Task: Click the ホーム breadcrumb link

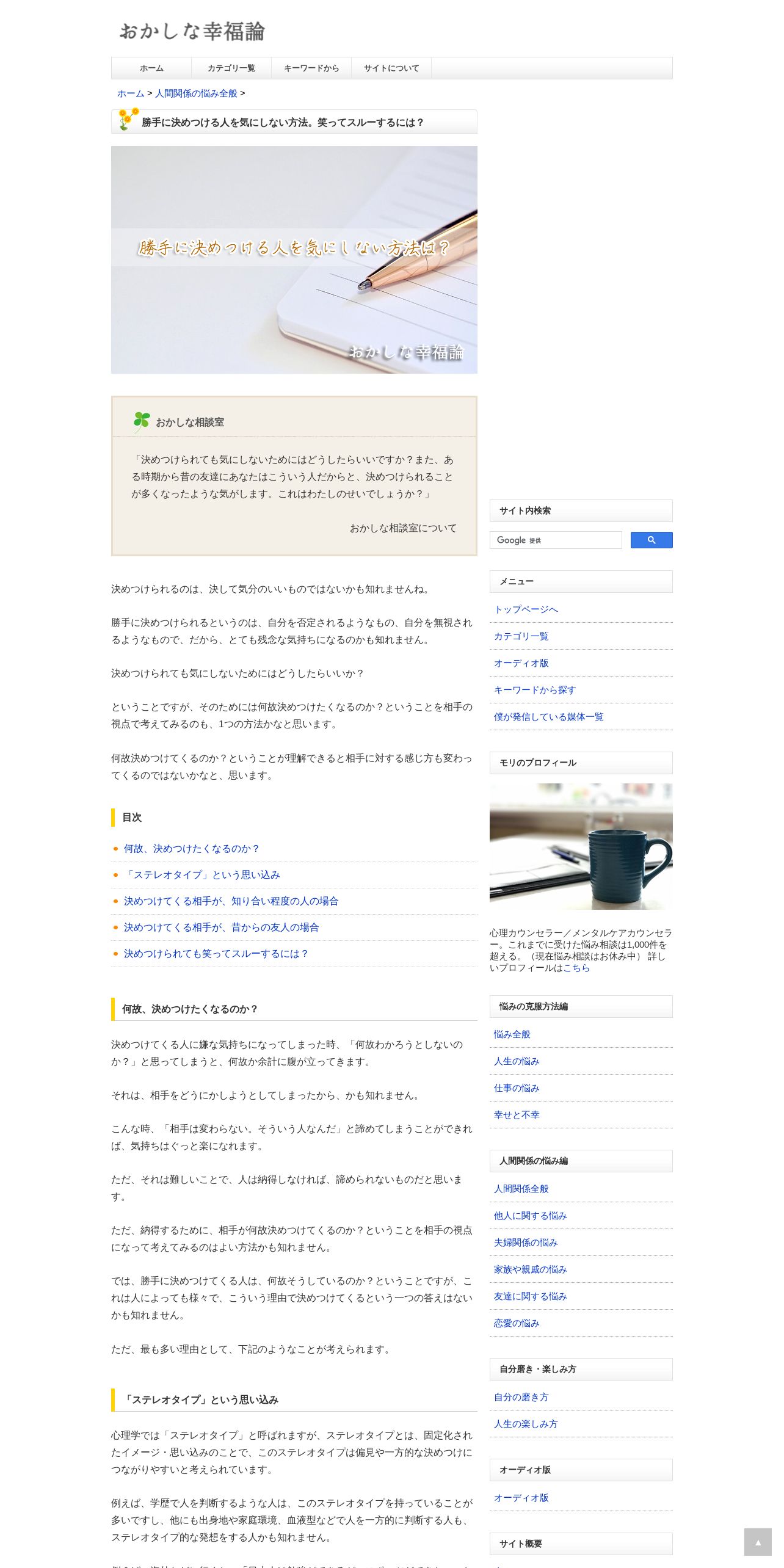Action: pos(131,93)
